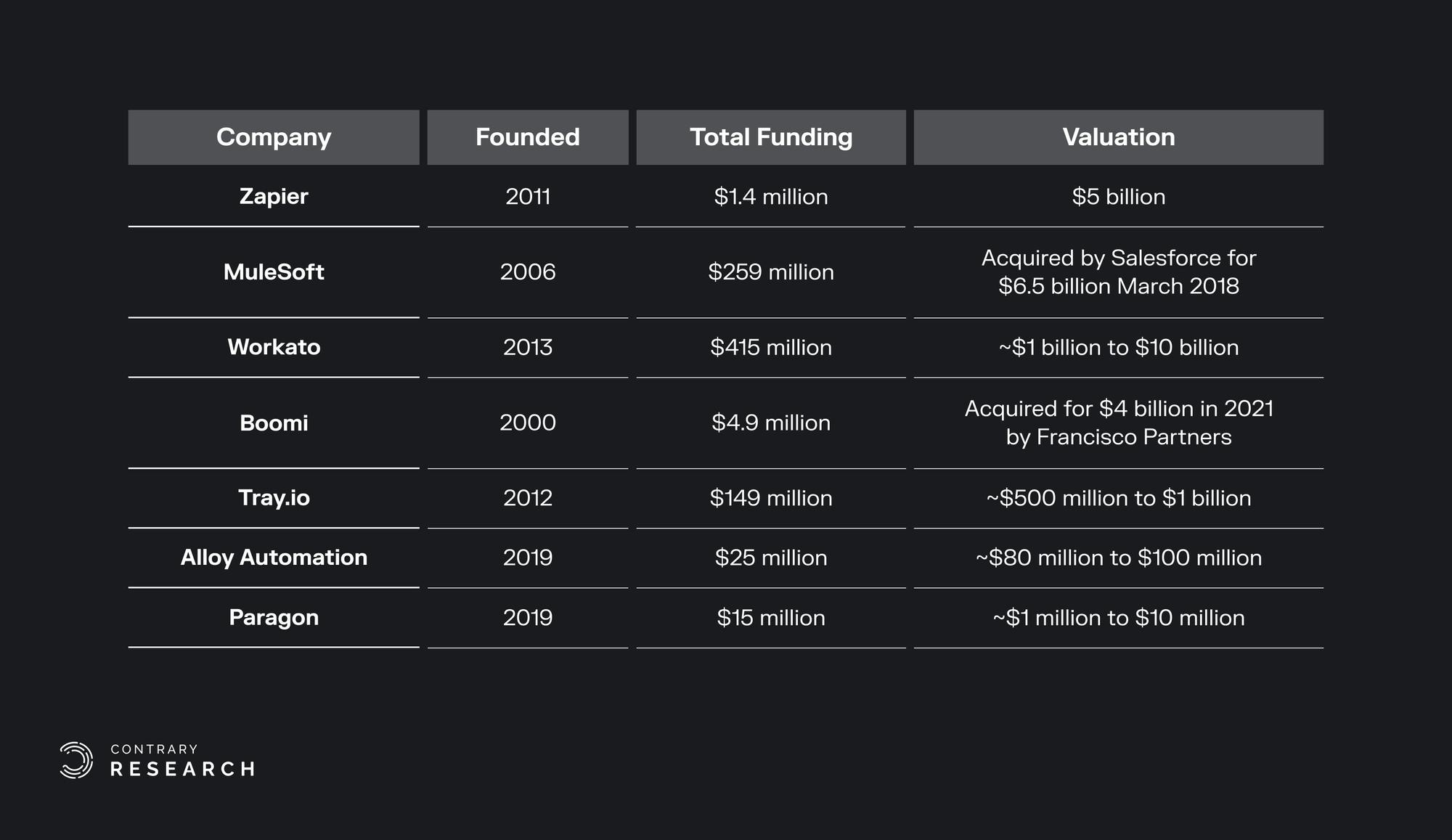Select the Founded column header
Viewport: 1452px width, 840px height.
coord(528,137)
